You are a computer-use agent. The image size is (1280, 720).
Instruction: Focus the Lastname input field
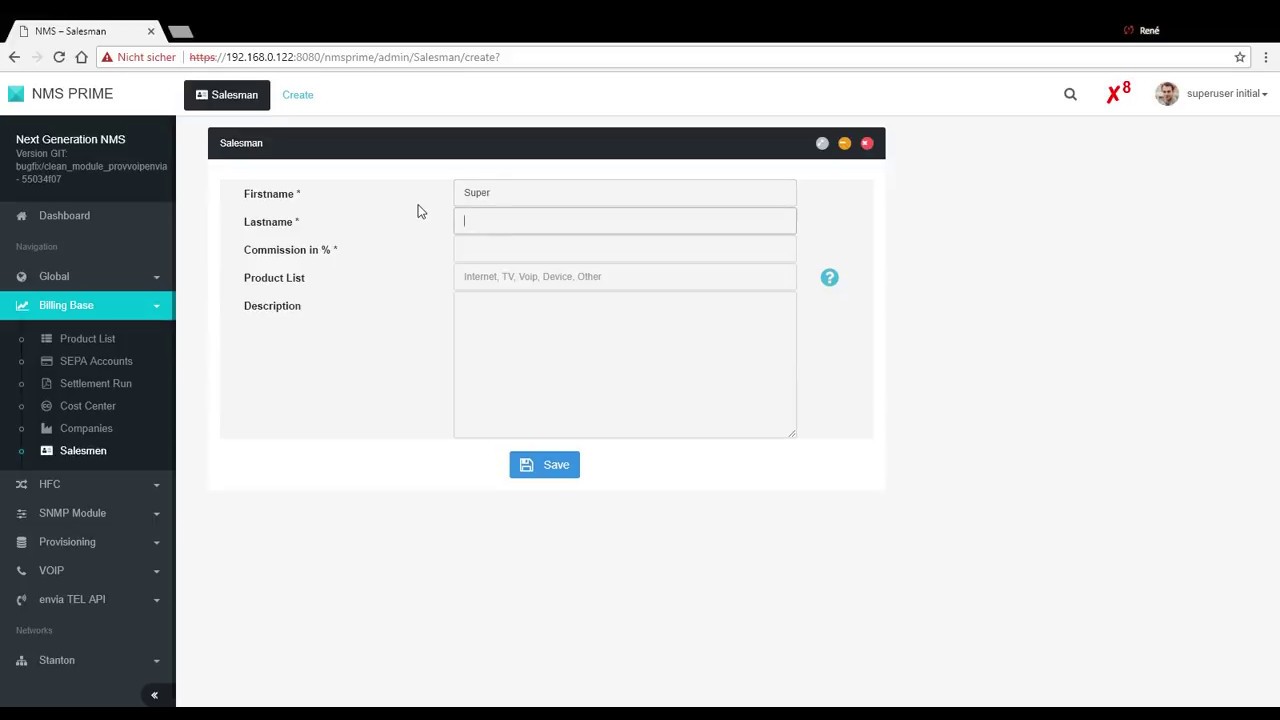[x=625, y=221]
